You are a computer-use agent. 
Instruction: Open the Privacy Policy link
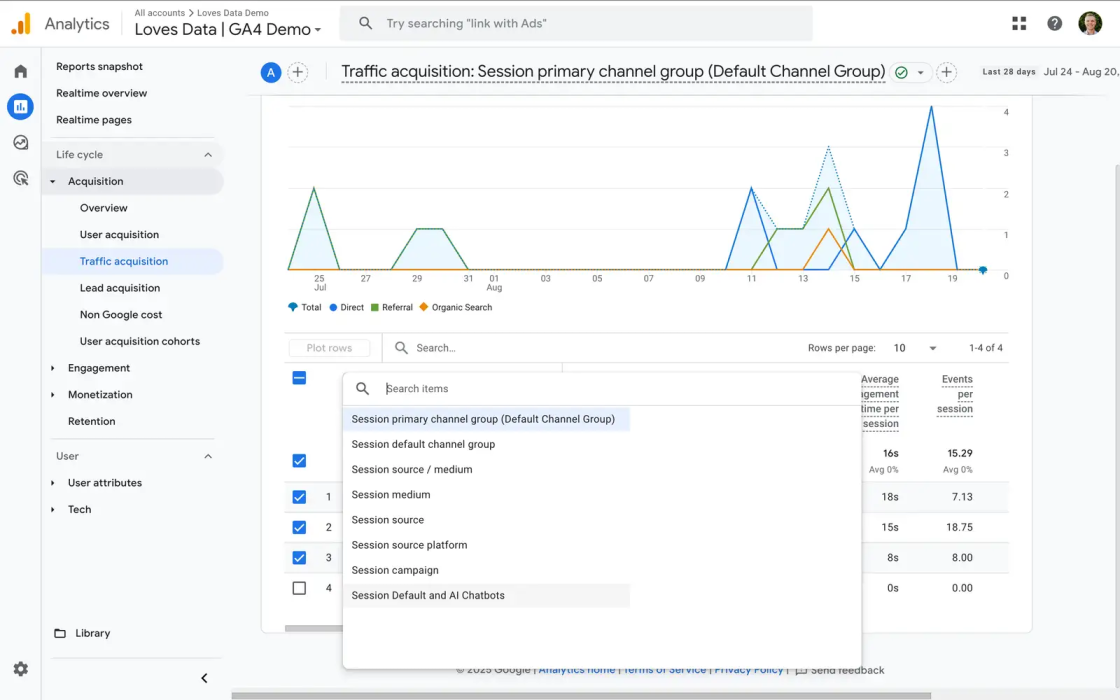748,669
